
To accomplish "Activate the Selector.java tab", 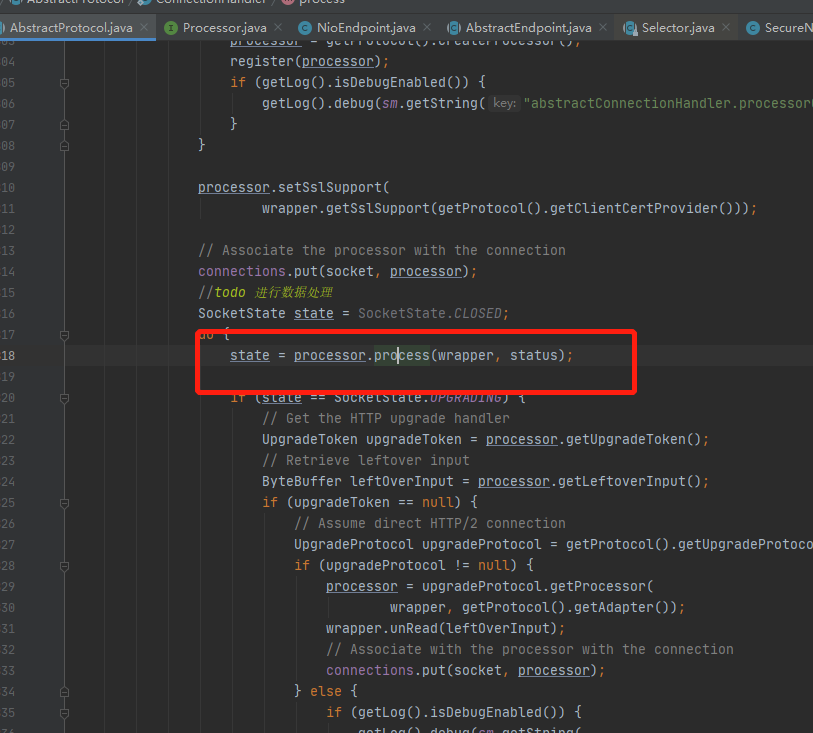I will pos(678,27).
